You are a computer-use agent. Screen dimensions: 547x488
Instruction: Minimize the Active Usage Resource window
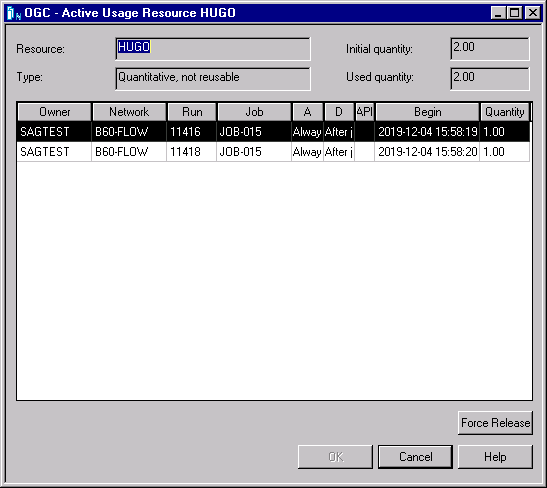tap(498, 13)
